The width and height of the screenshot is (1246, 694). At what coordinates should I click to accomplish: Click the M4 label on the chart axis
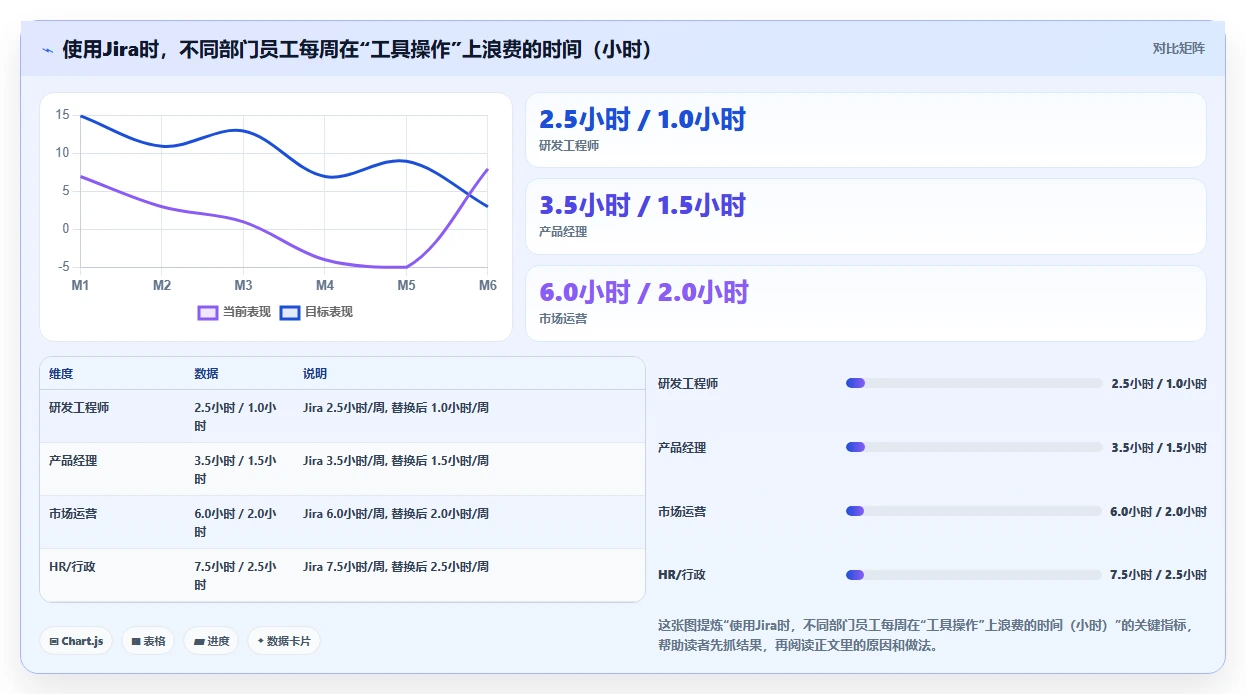coord(325,285)
